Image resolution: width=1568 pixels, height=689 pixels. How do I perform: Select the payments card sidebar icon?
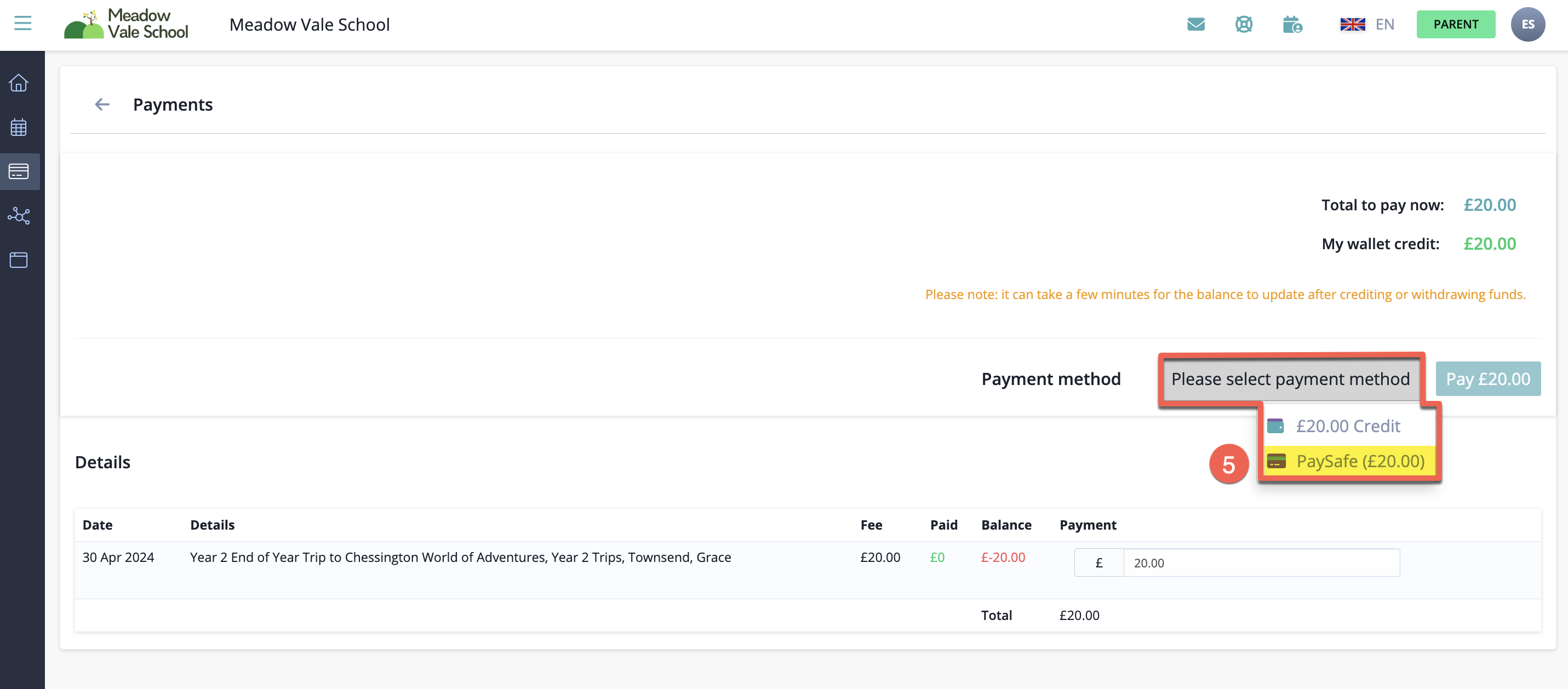pyautogui.click(x=19, y=171)
